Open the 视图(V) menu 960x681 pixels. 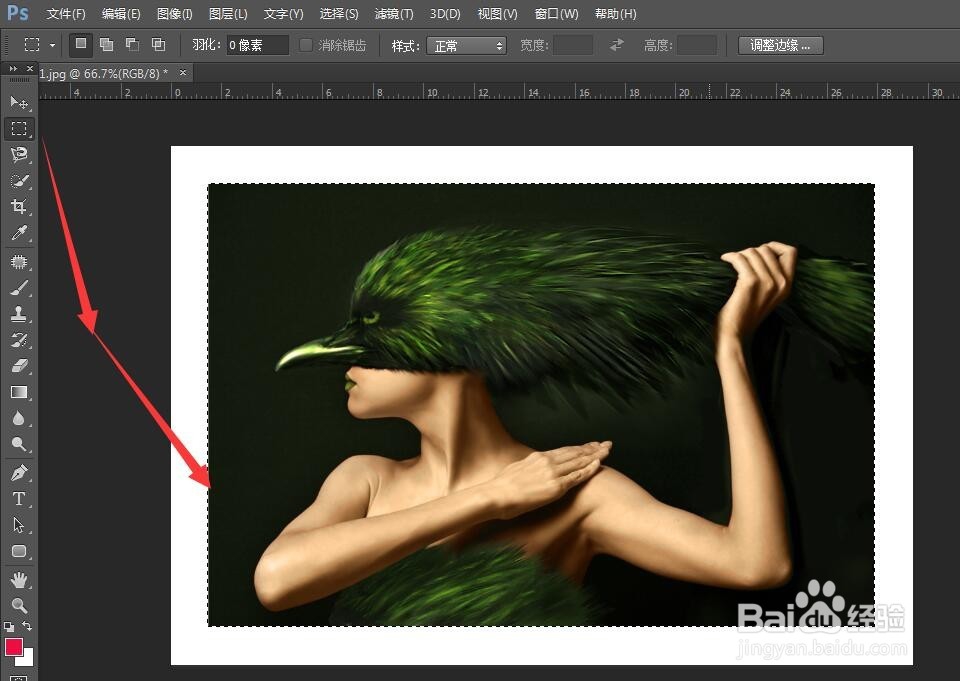[x=497, y=13]
